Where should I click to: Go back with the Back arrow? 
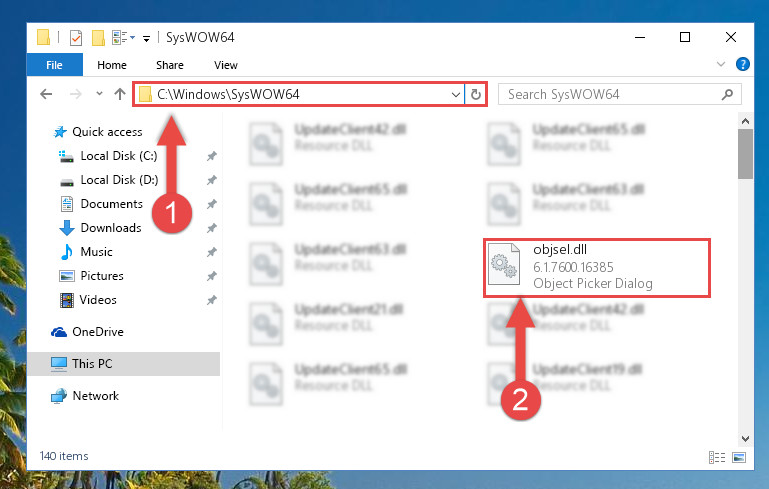click(46, 94)
